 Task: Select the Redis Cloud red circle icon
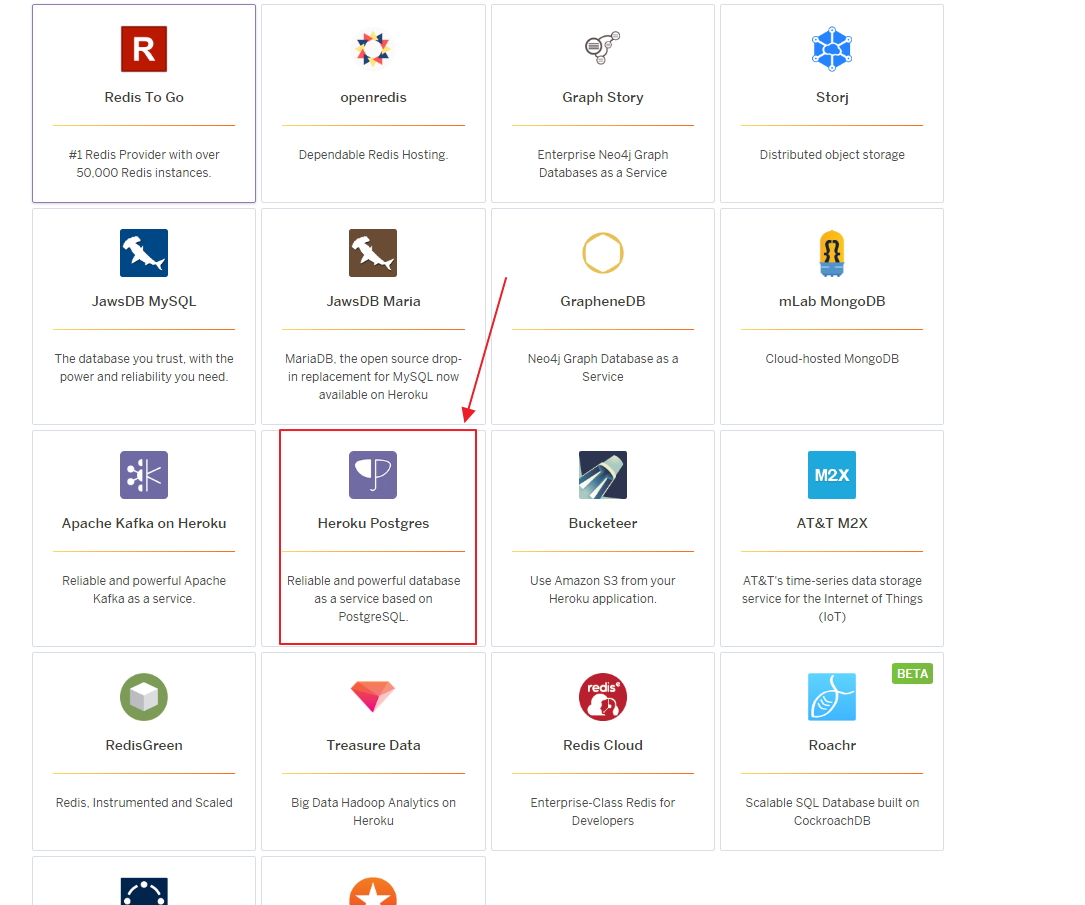[603, 697]
